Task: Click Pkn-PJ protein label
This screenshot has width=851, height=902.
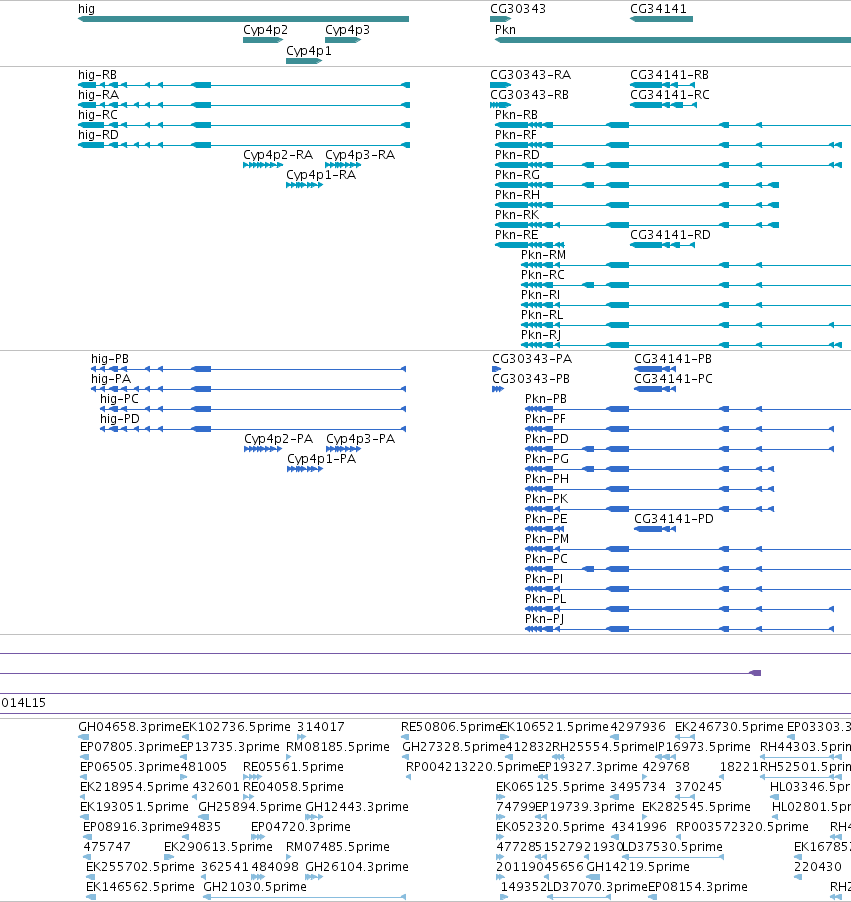Action: [544, 619]
